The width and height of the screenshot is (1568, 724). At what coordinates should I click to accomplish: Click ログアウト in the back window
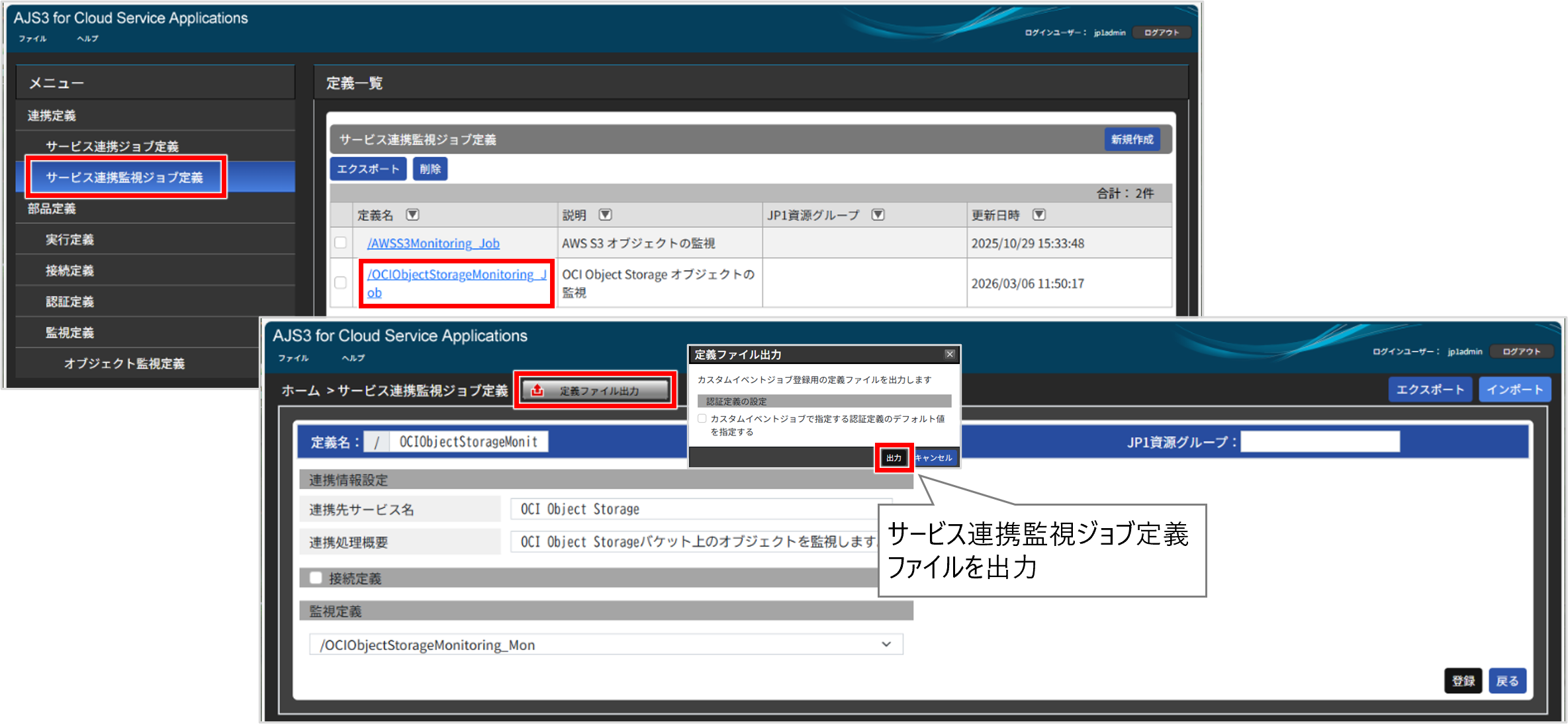click(1162, 32)
